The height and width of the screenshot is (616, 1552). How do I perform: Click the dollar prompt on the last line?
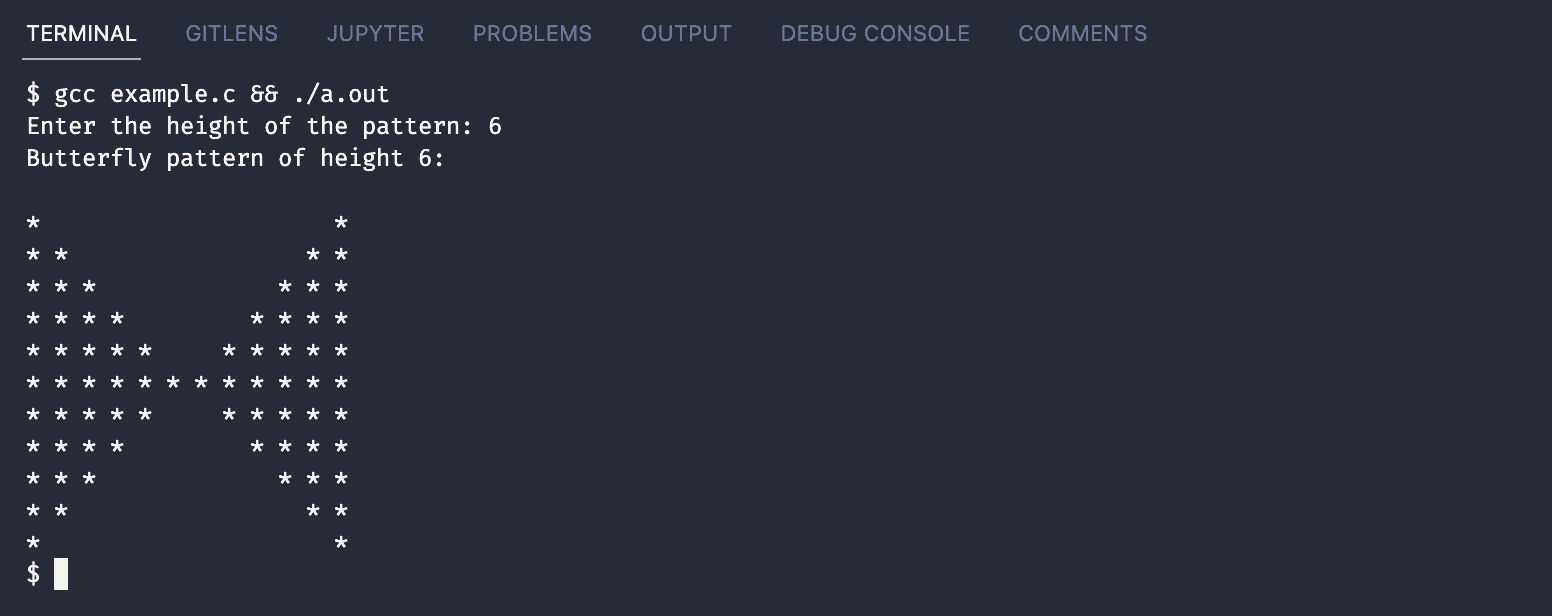click(x=34, y=574)
